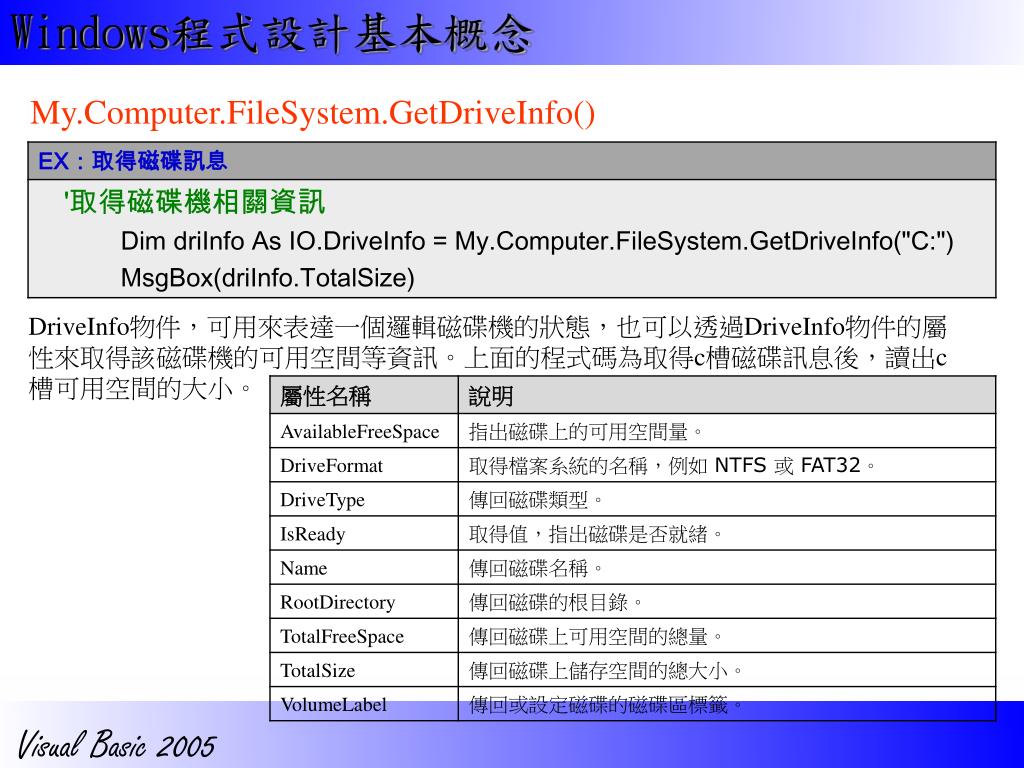Viewport: 1024px width, 768px height.
Task: Click the footer text 'Visual Basic 2005'
Action: [x=116, y=745]
